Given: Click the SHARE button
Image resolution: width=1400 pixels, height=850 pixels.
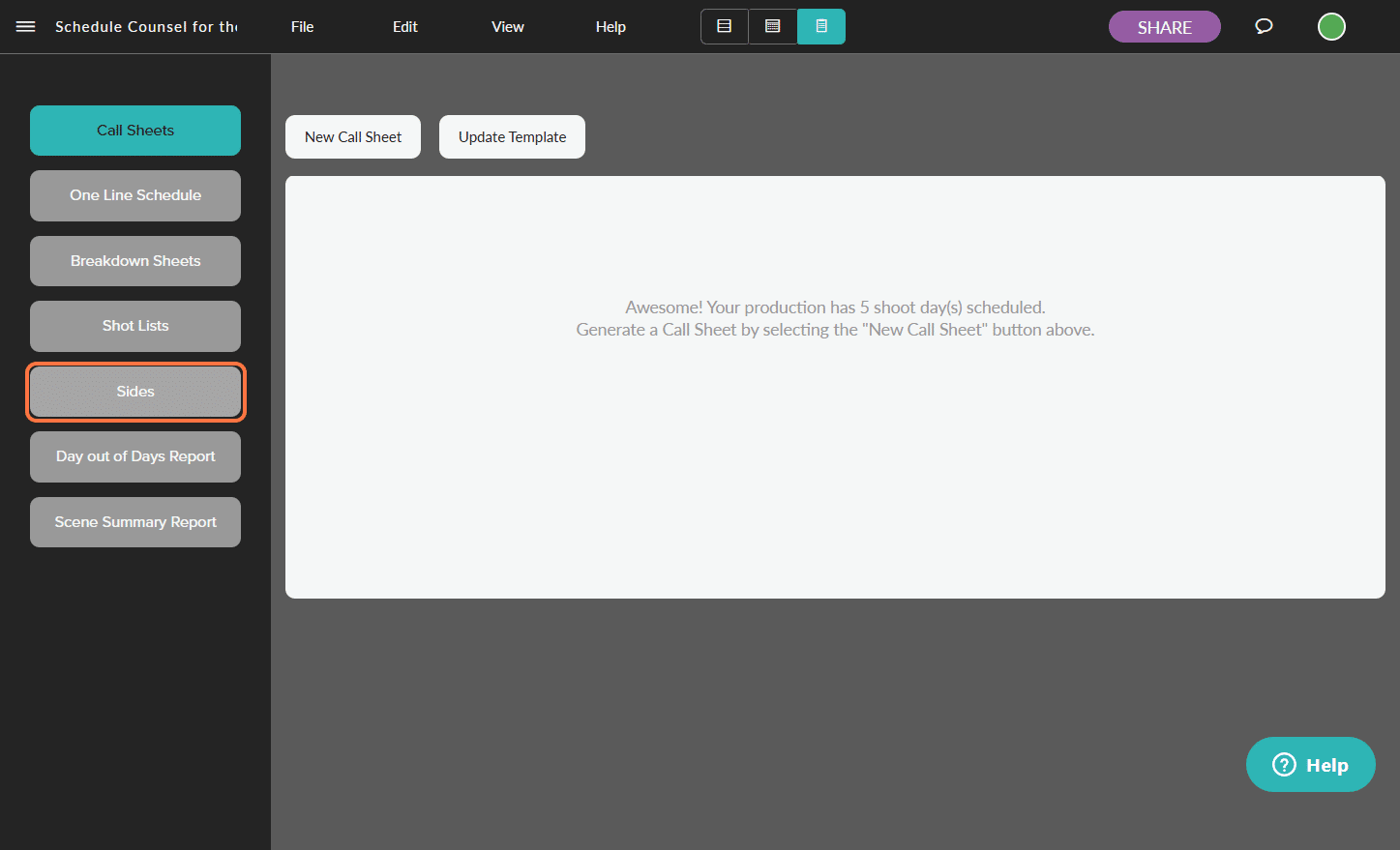Looking at the screenshot, I should (x=1164, y=26).
